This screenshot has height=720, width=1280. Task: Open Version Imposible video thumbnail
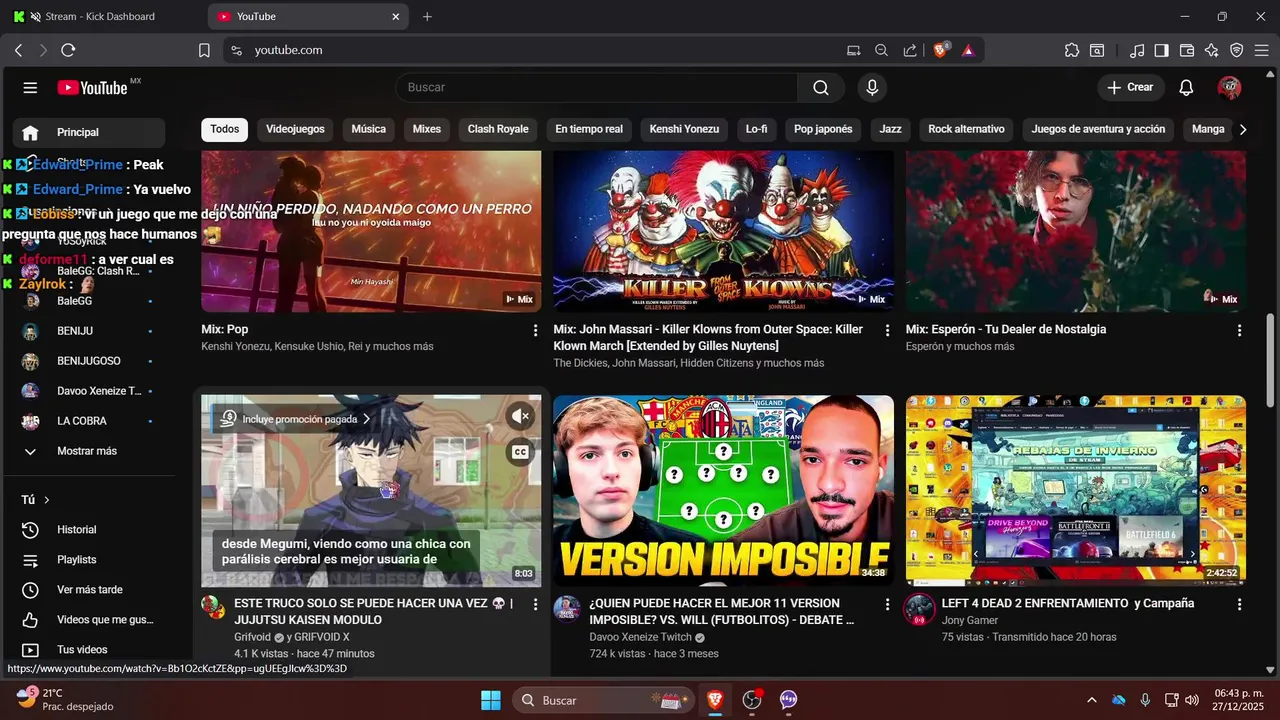pos(723,490)
